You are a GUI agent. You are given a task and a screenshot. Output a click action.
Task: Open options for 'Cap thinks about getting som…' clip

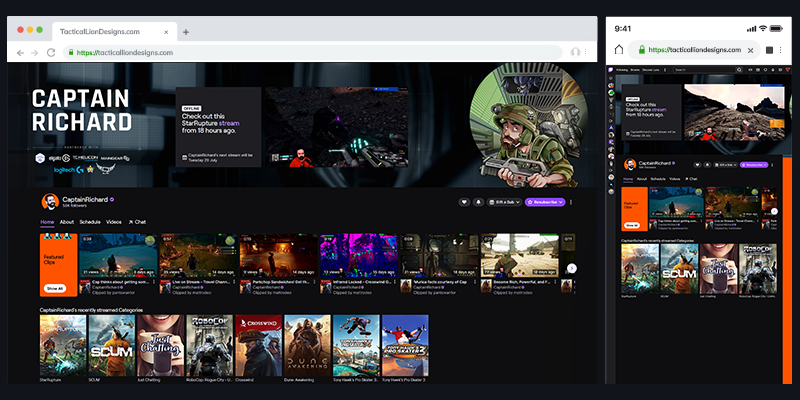pos(156,282)
